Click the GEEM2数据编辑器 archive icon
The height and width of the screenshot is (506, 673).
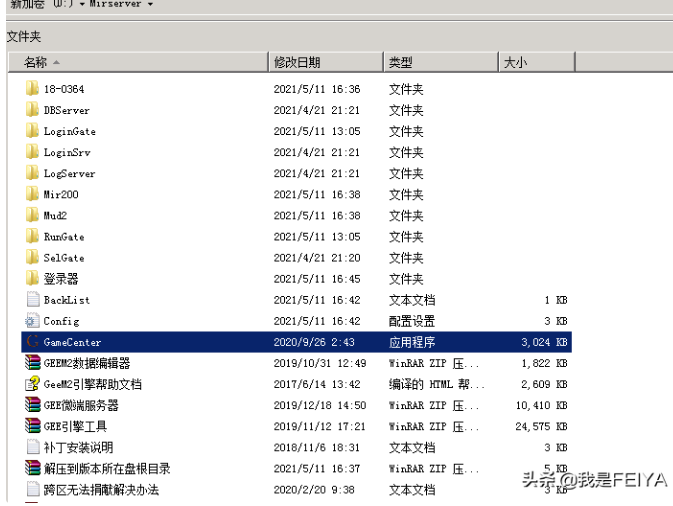(x=33, y=363)
